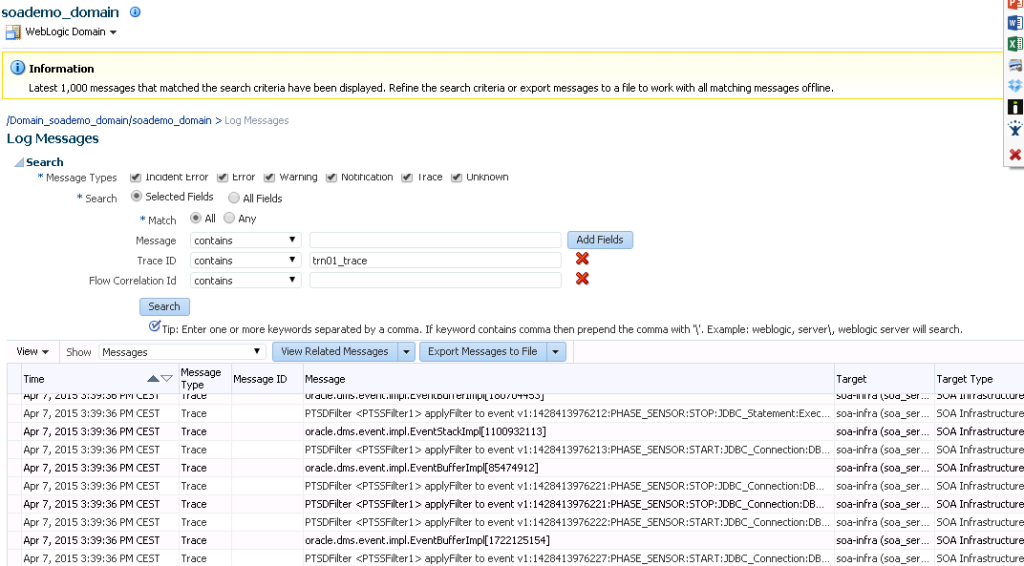Screen dimensions: 1024x566
Task: Remove the Flow Correlation Id search field
Action: pyautogui.click(x=582, y=279)
